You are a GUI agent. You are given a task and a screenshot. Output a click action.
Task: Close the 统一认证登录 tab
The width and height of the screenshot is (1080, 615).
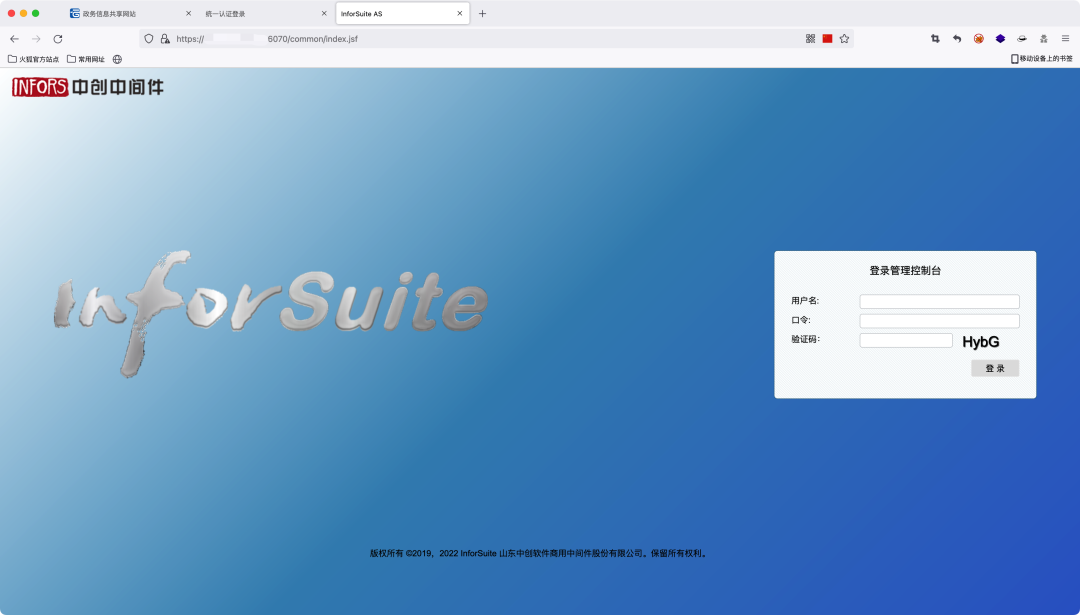tap(324, 13)
